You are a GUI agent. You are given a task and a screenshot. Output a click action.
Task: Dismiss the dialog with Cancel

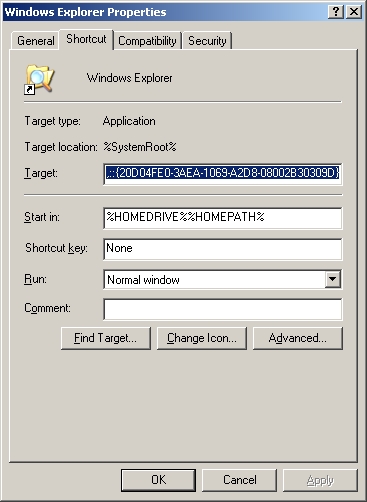(x=239, y=480)
